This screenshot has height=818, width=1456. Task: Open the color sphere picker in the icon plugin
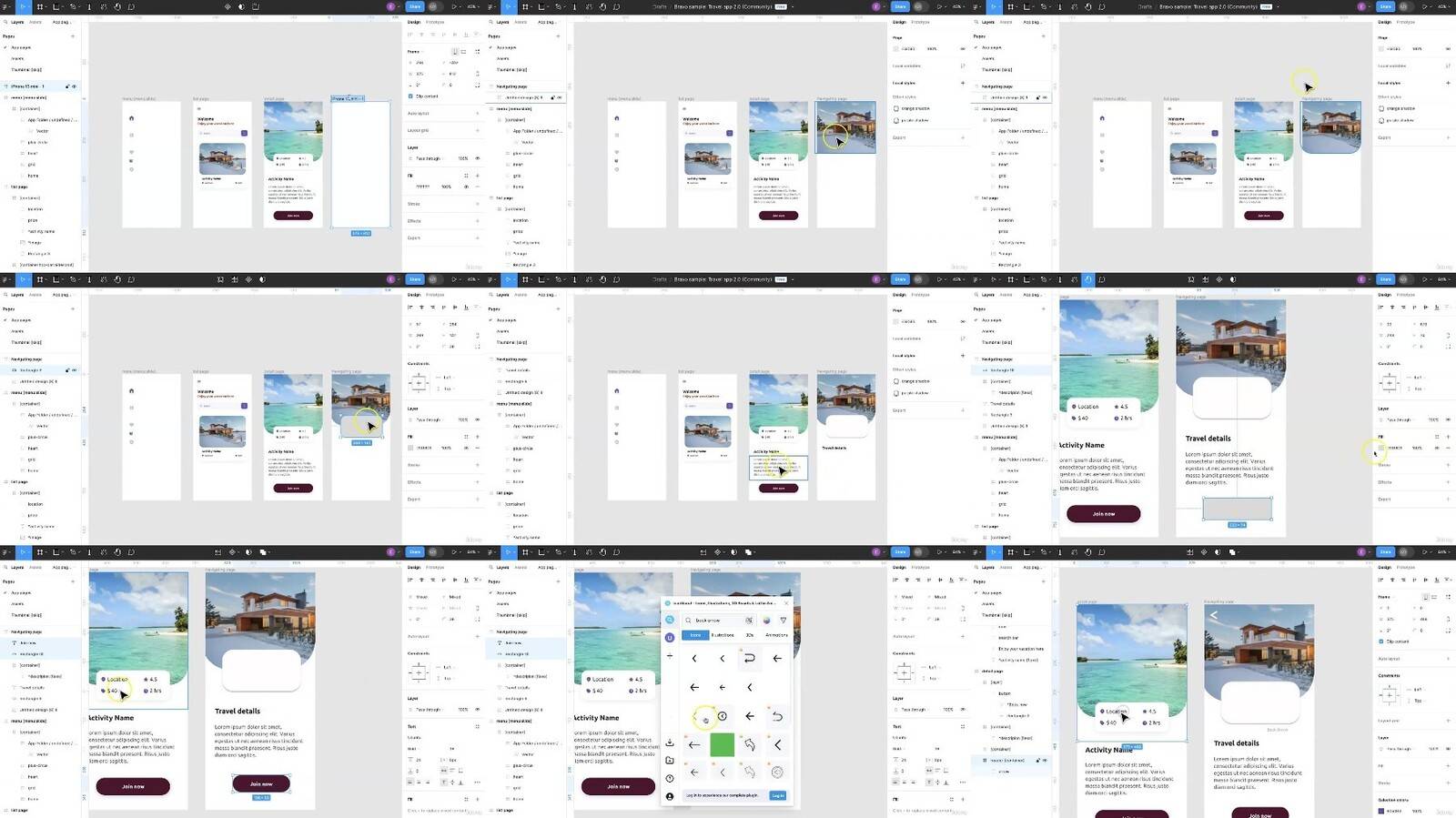click(x=766, y=621)
